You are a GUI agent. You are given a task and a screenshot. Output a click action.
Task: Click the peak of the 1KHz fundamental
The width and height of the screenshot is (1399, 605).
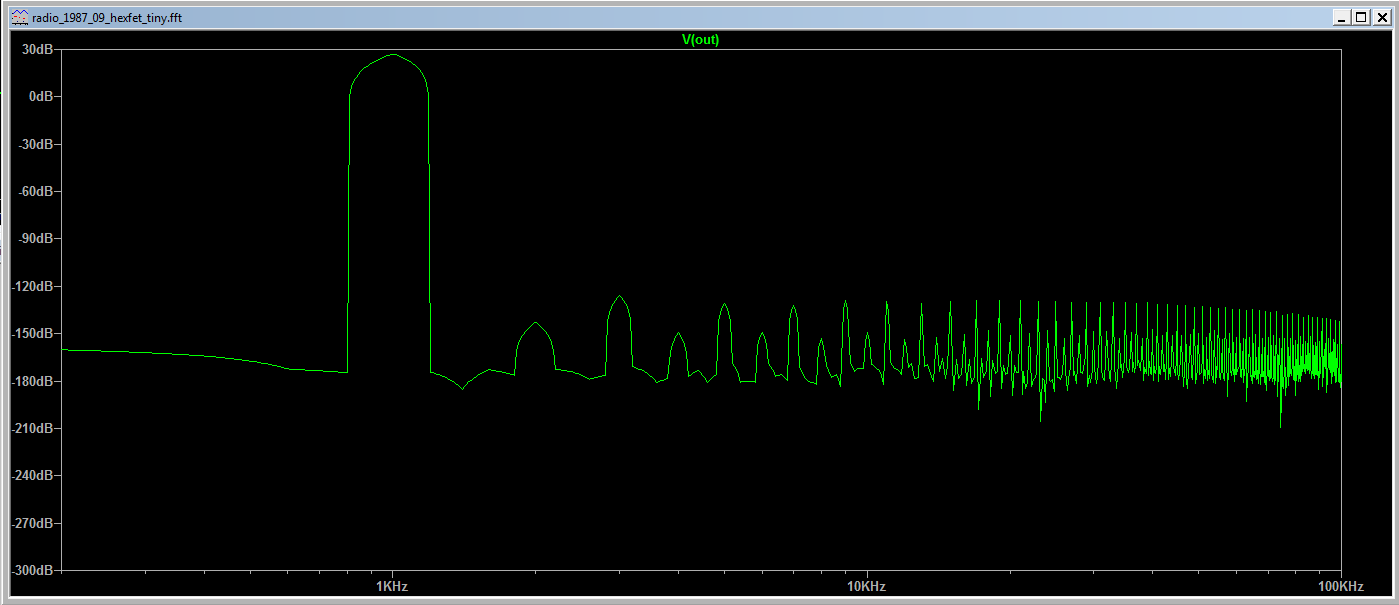(x=393, y=54)
